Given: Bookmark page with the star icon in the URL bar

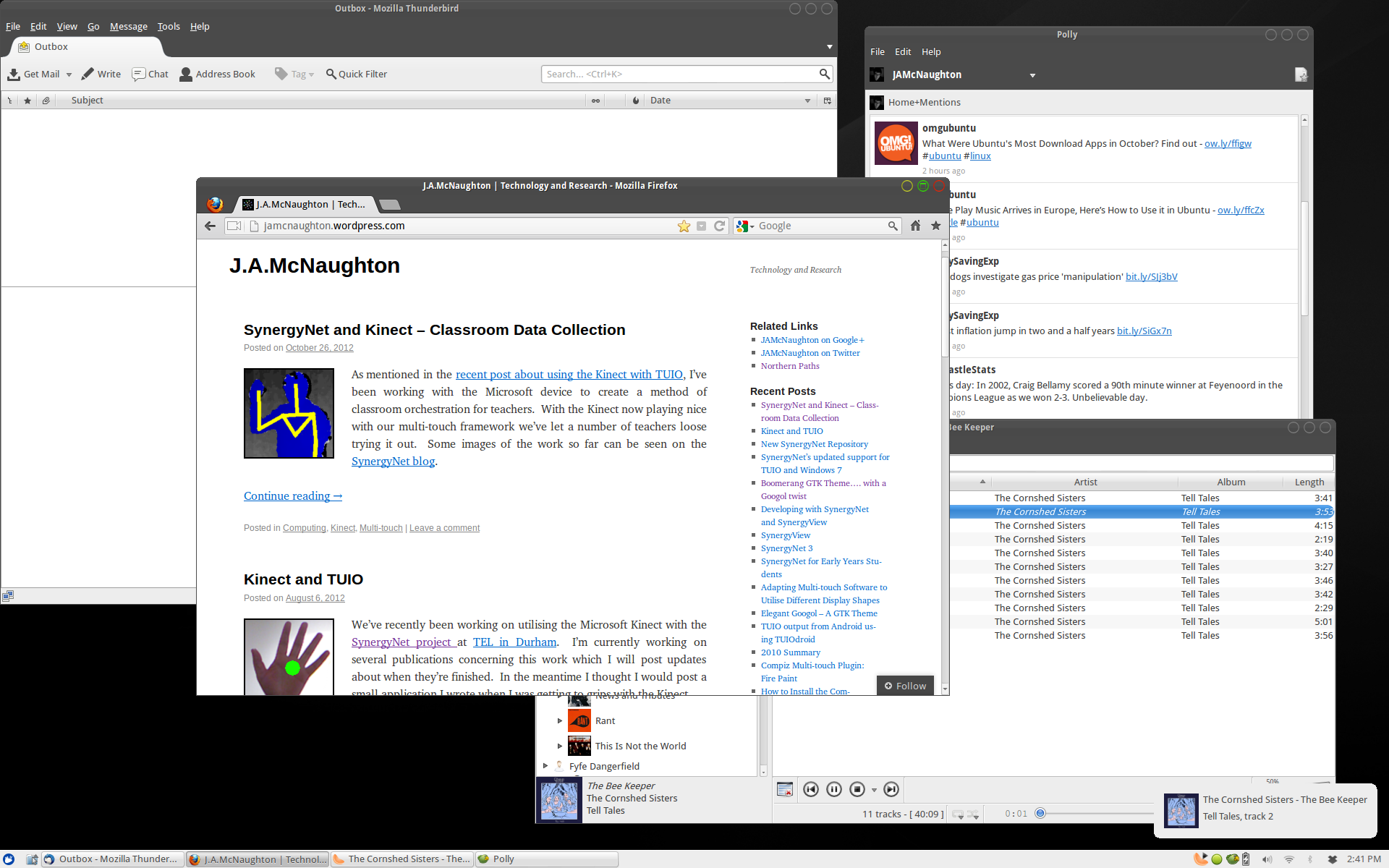Looking at the screenshot, I should coord(684,226).
